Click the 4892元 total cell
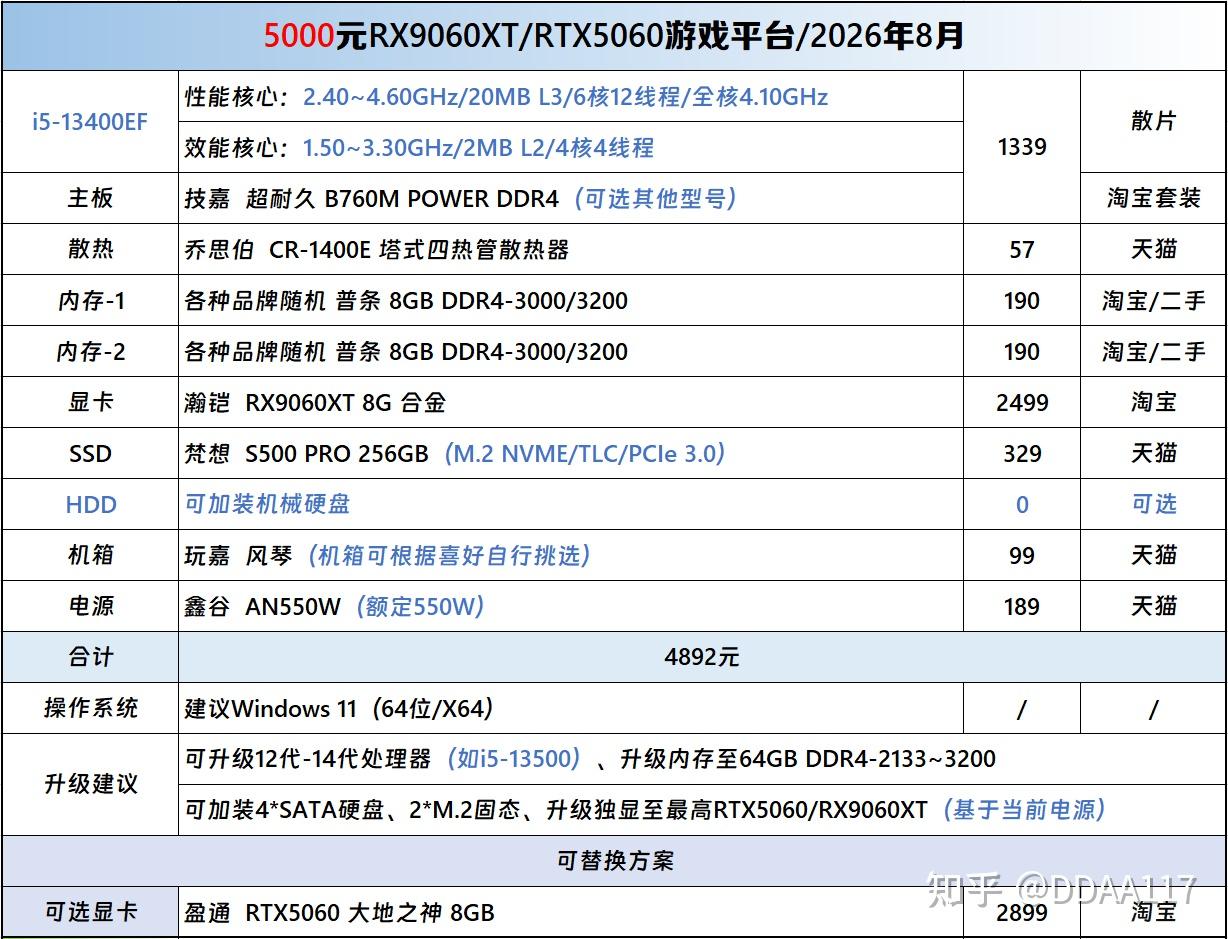 click(x=702, y=657)
